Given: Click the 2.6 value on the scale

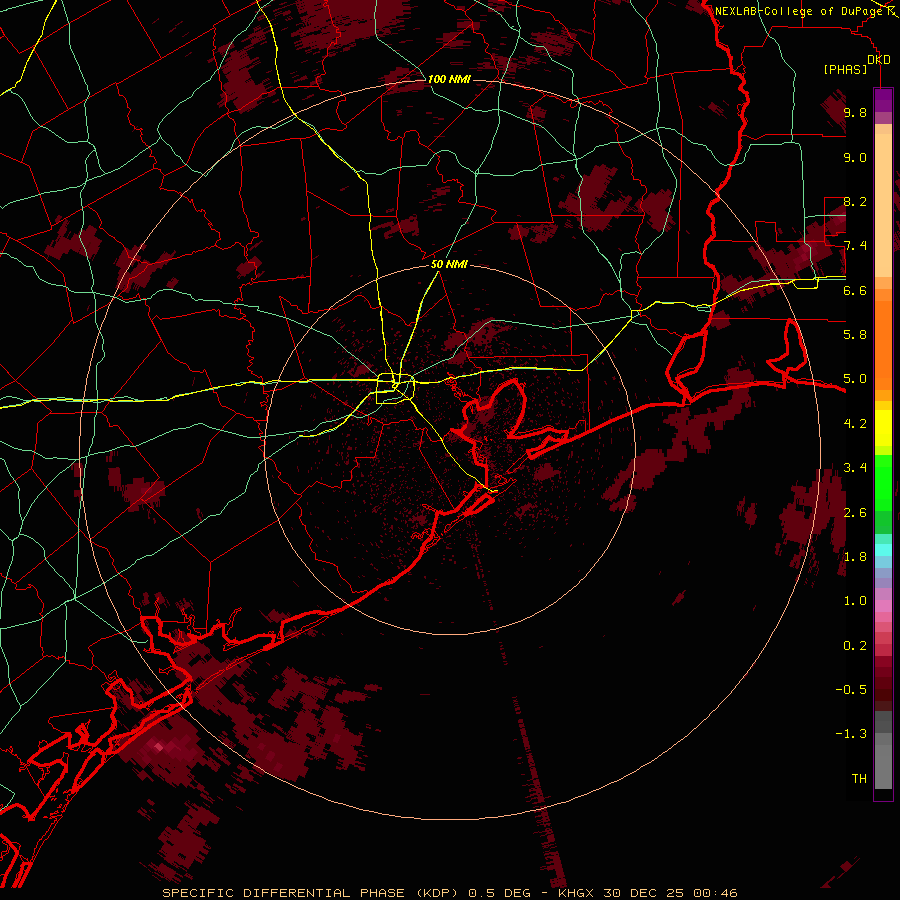Looking at the screenshot, I should tap(855, 513).
